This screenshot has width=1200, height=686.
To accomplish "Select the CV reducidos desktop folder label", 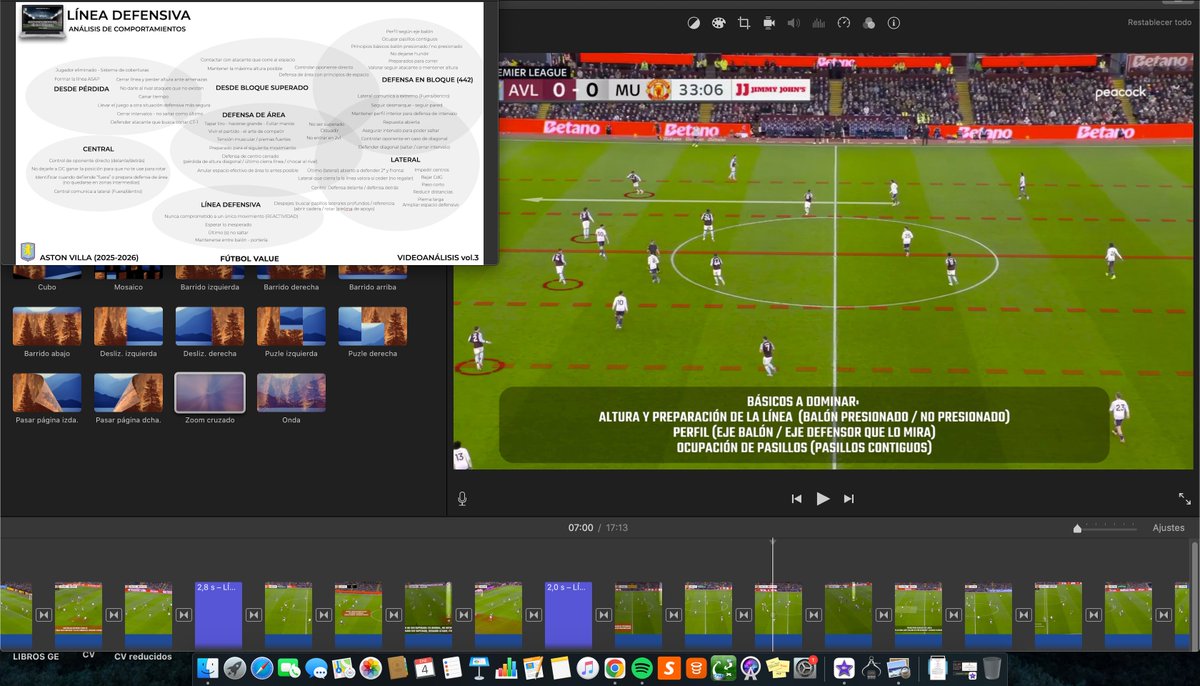I will [143, 657].
